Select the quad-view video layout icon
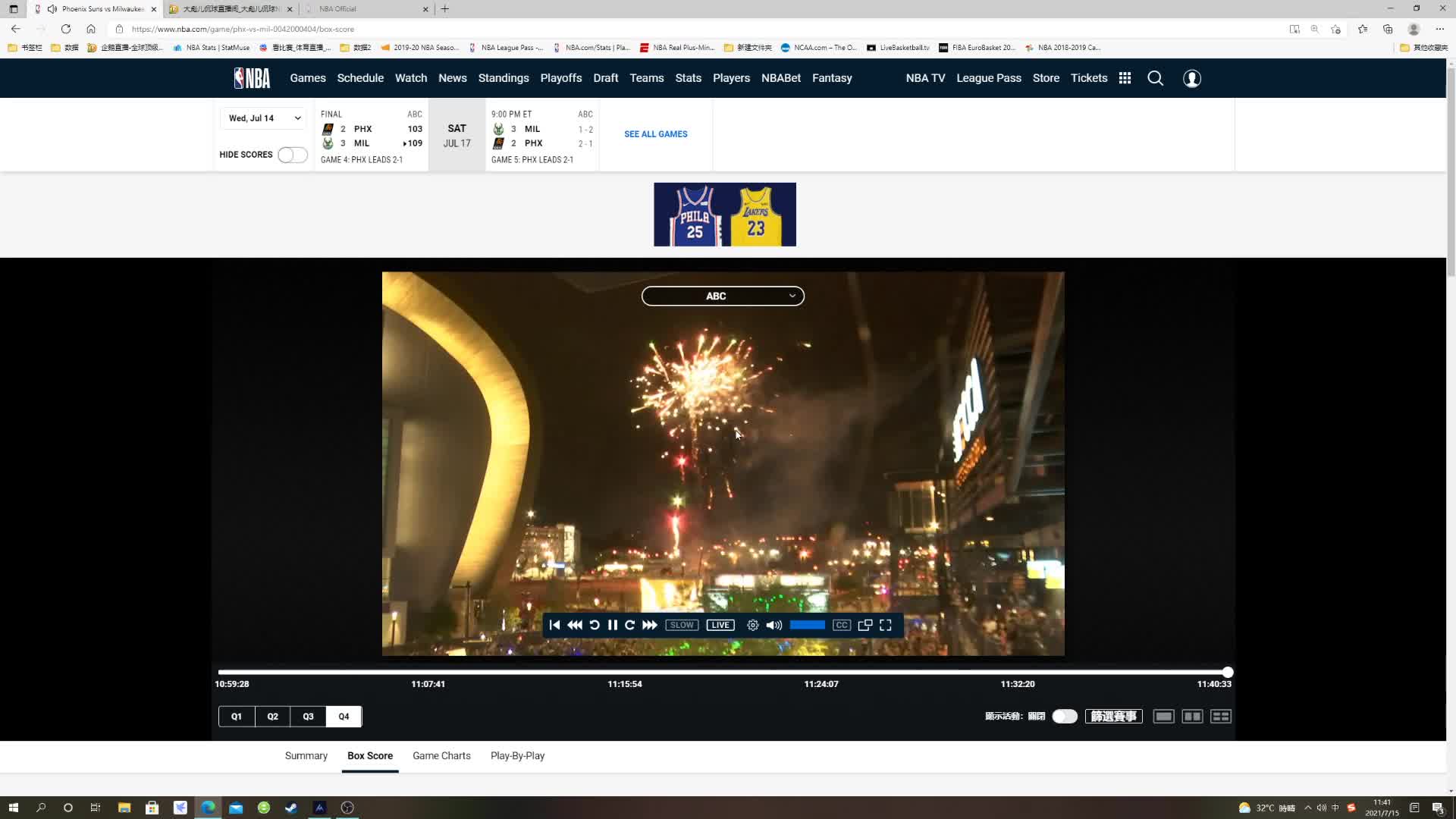The image size is (1456, 819). 1220,716
